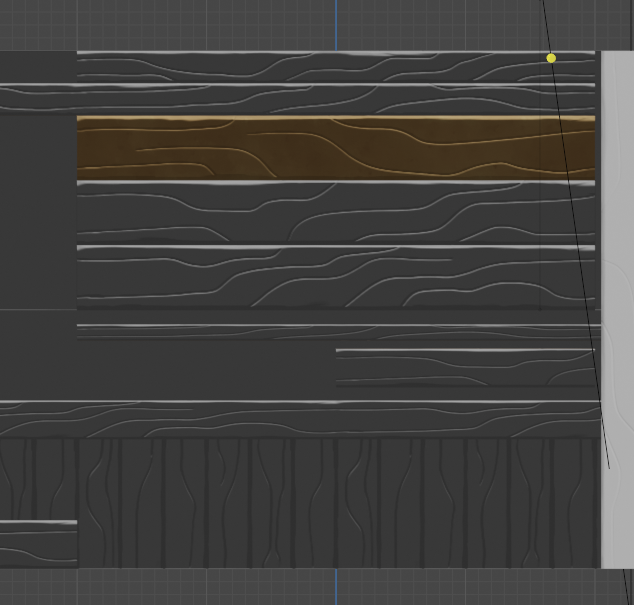
Task: Click the brown colored wood plank strip
Action: pos(336,148)
